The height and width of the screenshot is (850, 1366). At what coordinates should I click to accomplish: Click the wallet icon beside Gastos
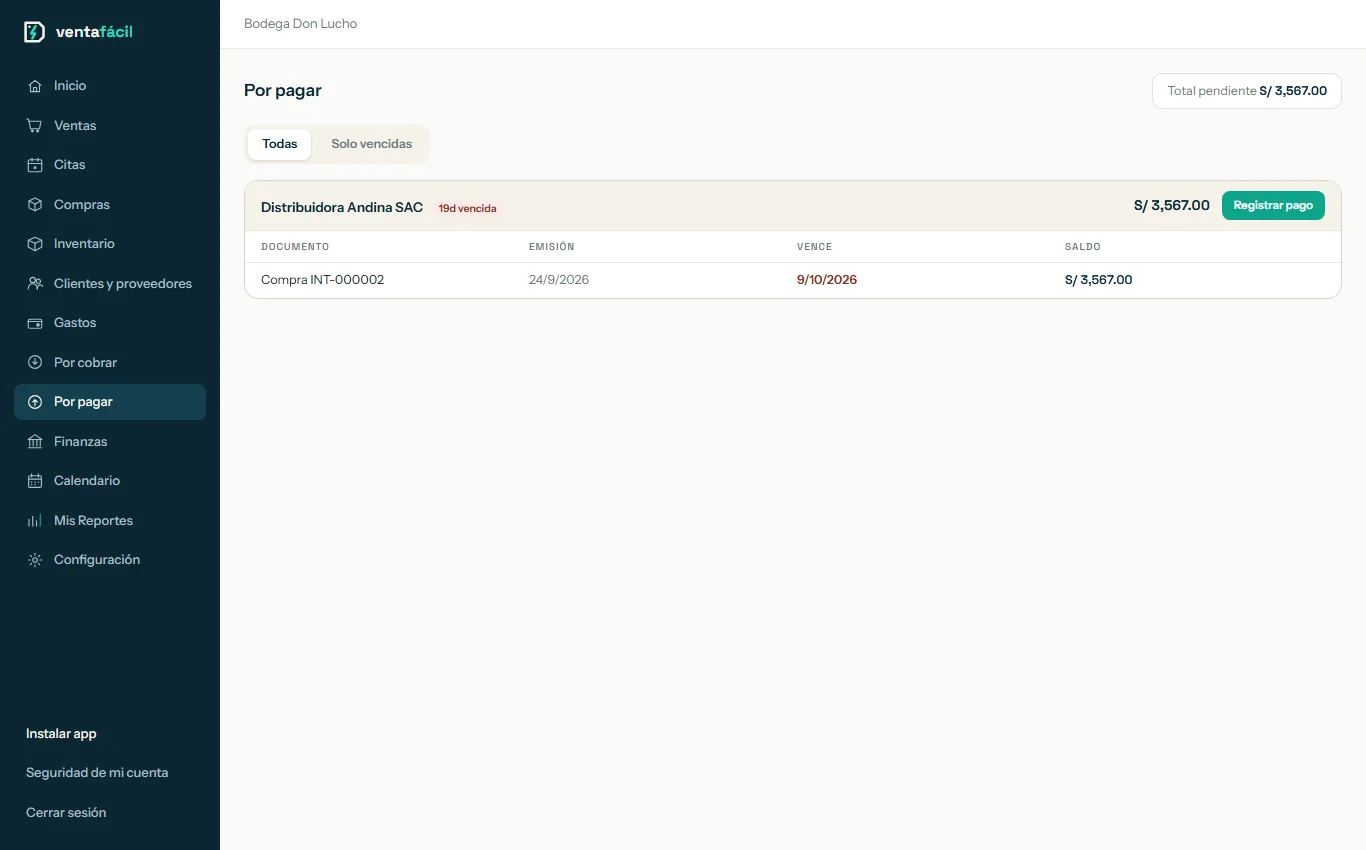35,323
